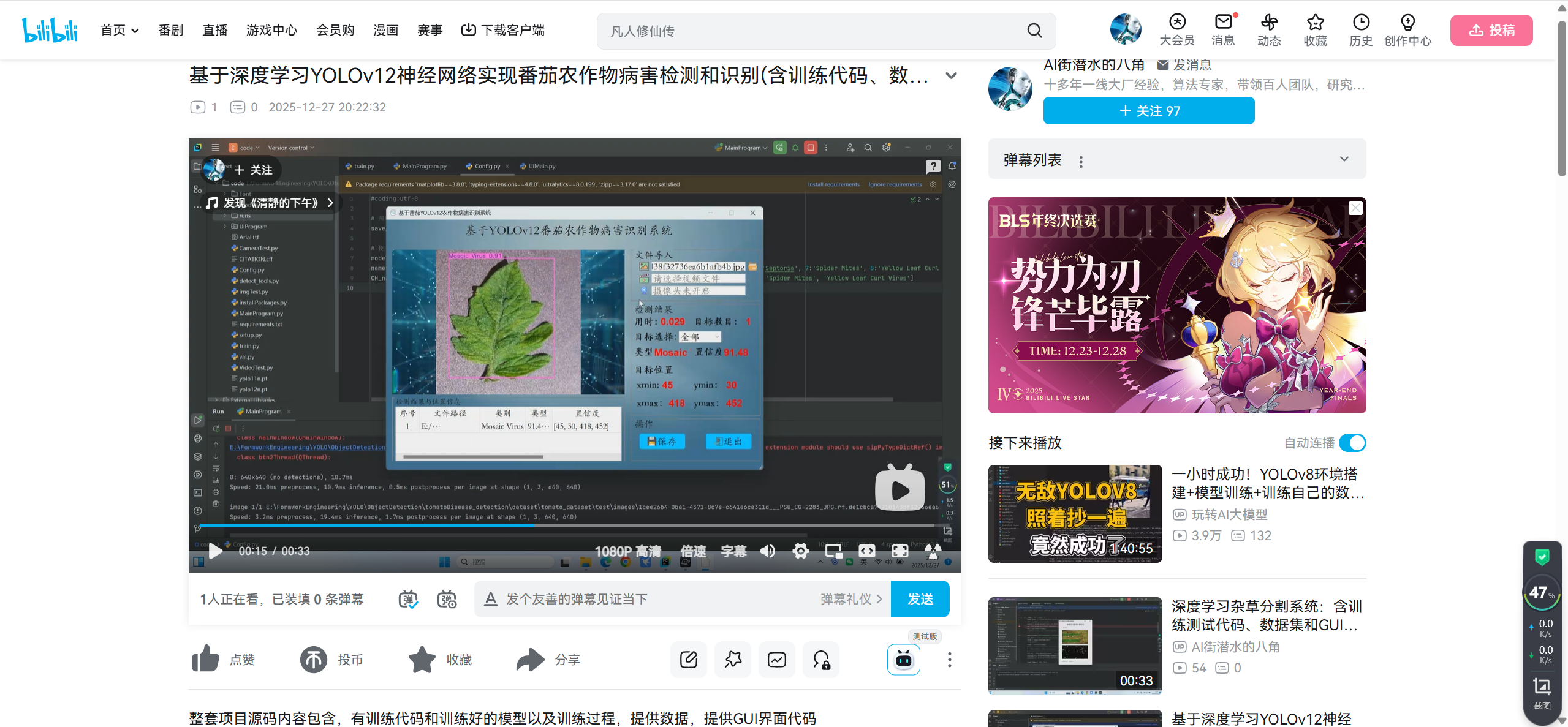Click the share arrow icon
This screenshot has width=1568, height=727.
click(530, 659)
